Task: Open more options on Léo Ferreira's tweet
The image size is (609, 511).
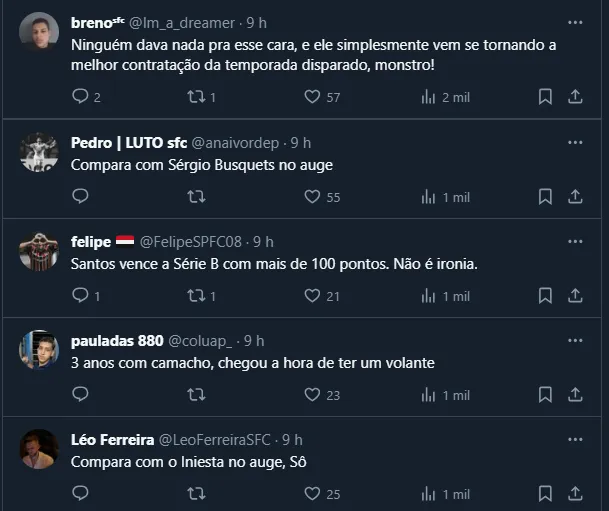Action: point(575,440)
